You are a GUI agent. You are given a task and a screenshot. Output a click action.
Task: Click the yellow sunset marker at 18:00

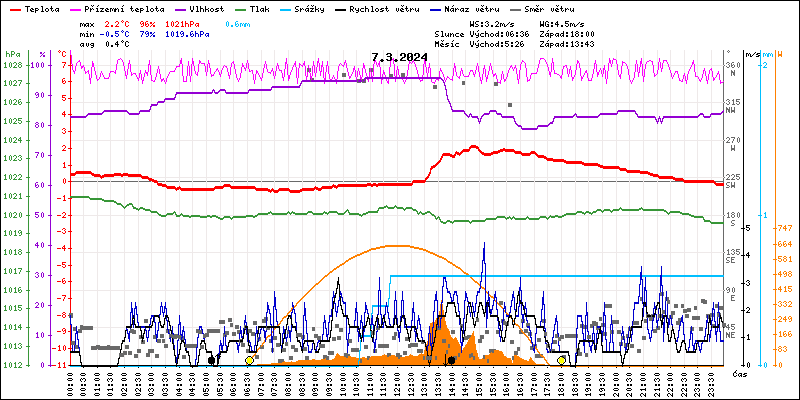[x=562, y=360]
